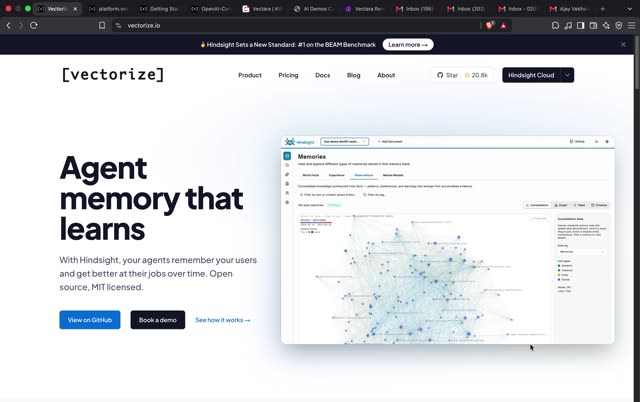Open the Docs nav link
The image size is (640, 402).
click(x=322, y=75)
